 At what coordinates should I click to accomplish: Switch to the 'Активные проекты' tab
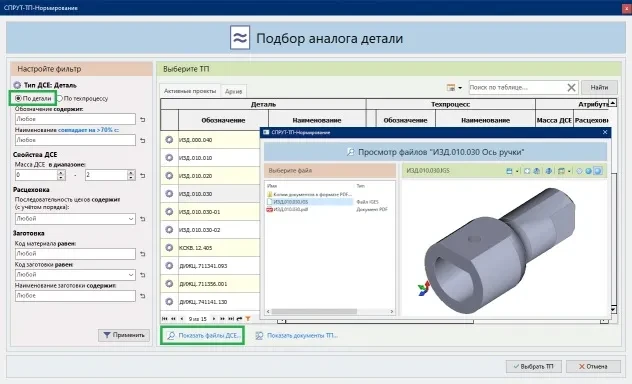point(190,91)
